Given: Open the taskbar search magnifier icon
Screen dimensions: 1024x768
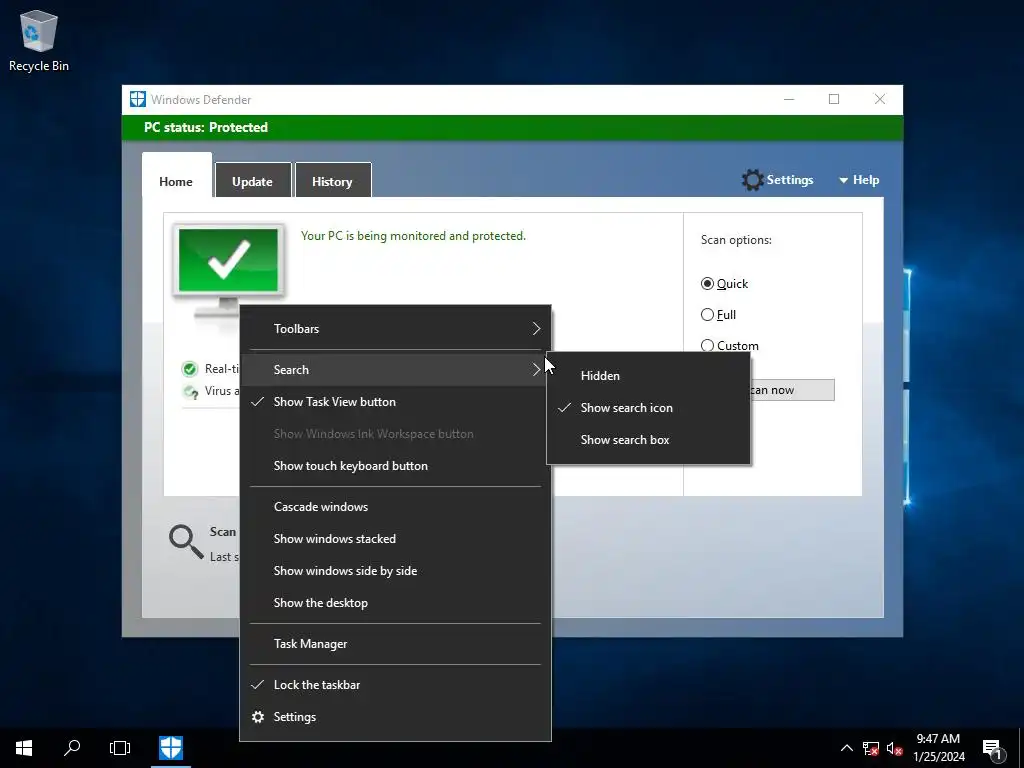Looking at the screenshot, I should [72, 748].
